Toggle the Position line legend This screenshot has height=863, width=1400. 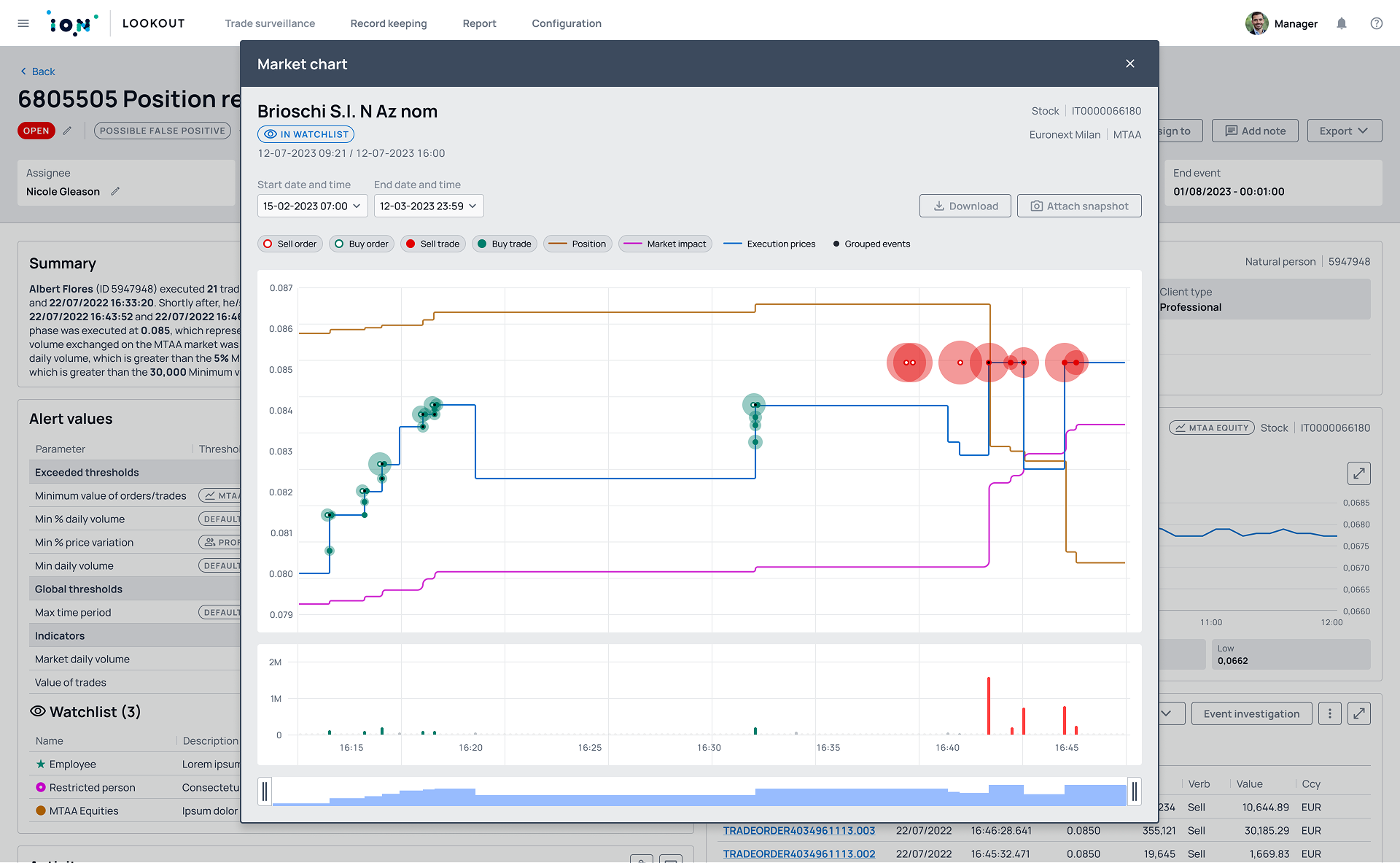pyautogui.click(x=577, y=244)
